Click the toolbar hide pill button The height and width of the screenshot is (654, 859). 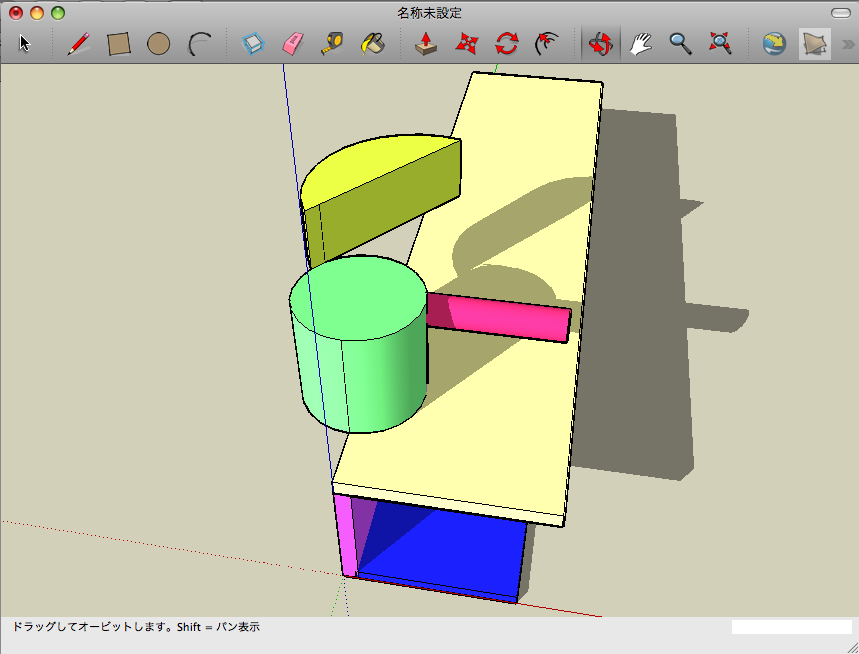tap(840, 13)
